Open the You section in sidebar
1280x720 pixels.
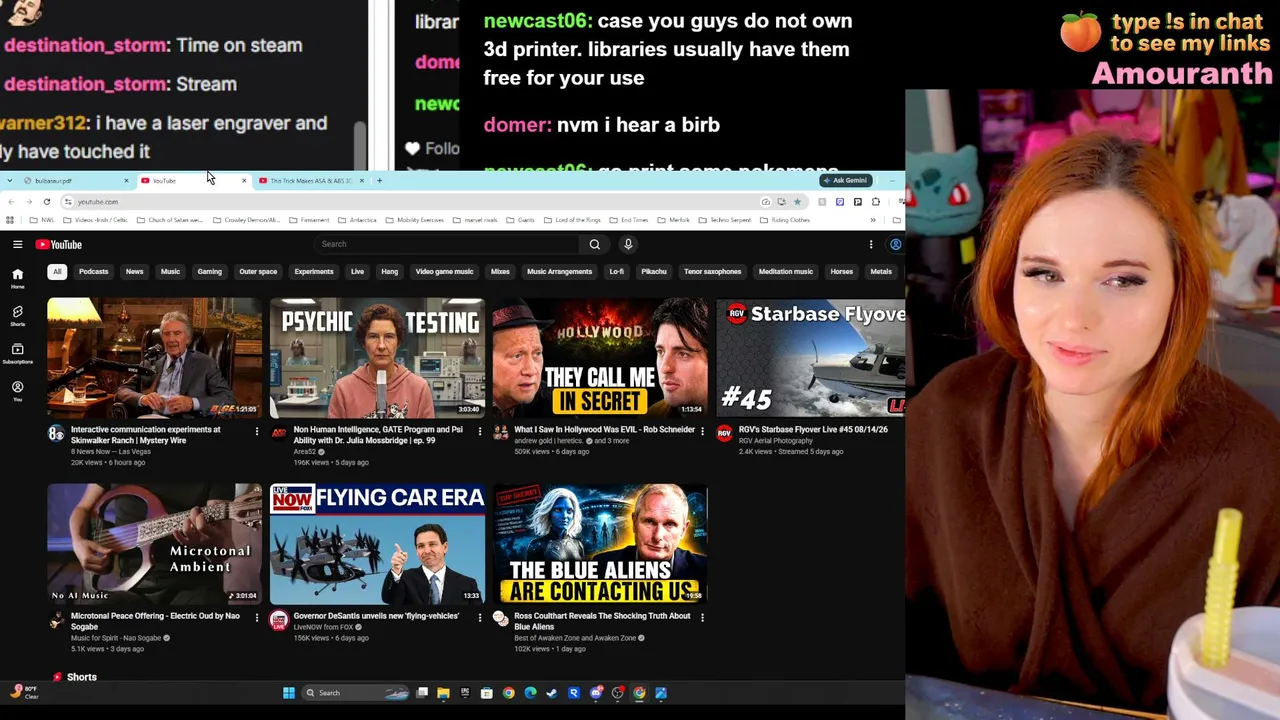[17, 390]
